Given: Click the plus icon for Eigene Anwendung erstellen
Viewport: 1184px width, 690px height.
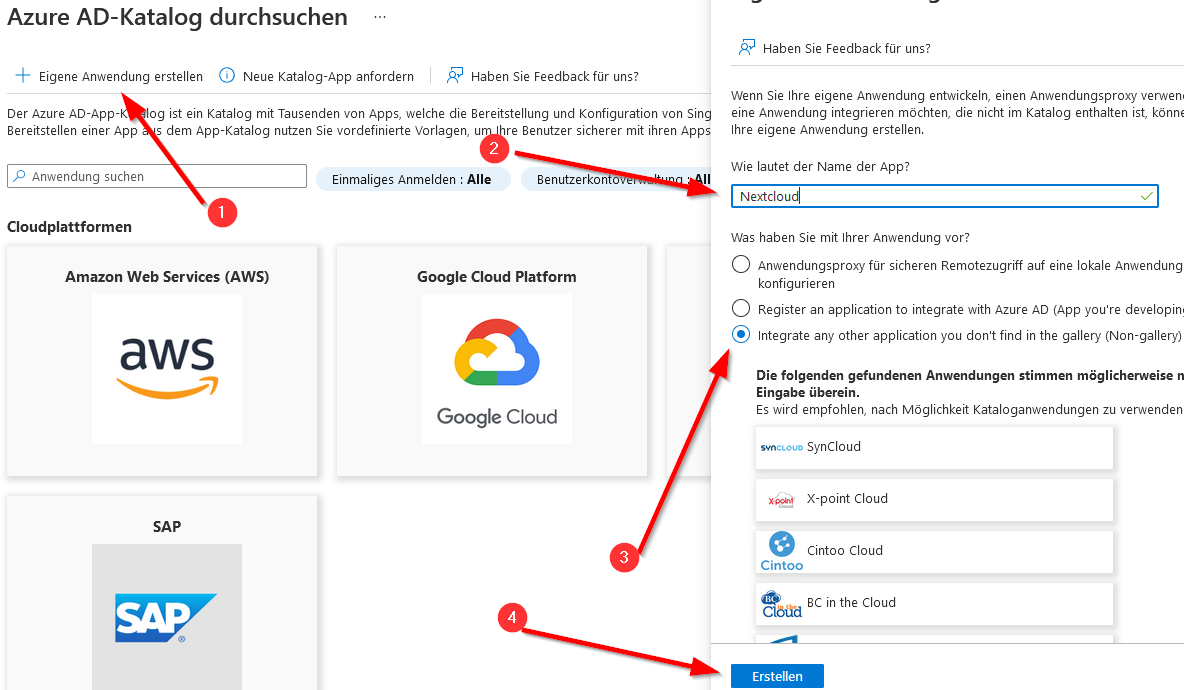Looking at the screenshot, I should (23, 75).
